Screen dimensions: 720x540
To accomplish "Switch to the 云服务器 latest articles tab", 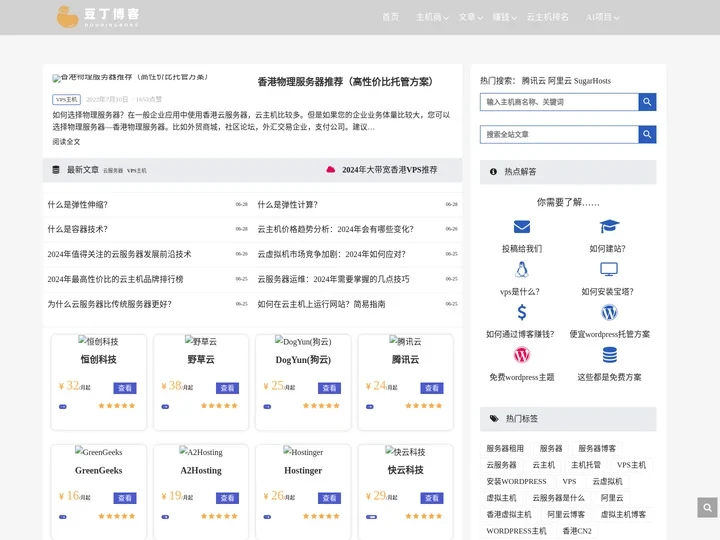I will tap(113, 171).
